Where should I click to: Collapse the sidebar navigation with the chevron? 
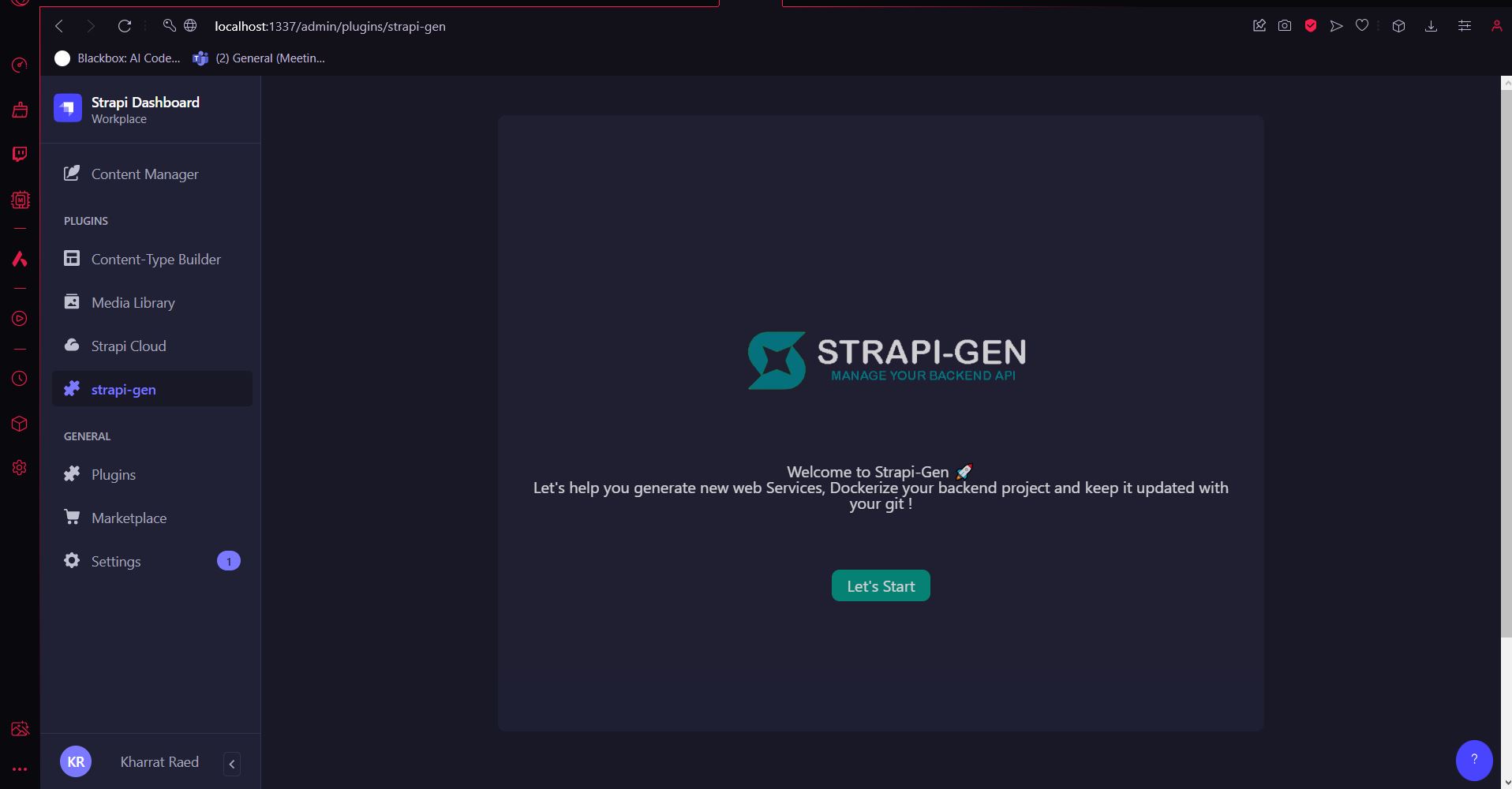[232, 764]
